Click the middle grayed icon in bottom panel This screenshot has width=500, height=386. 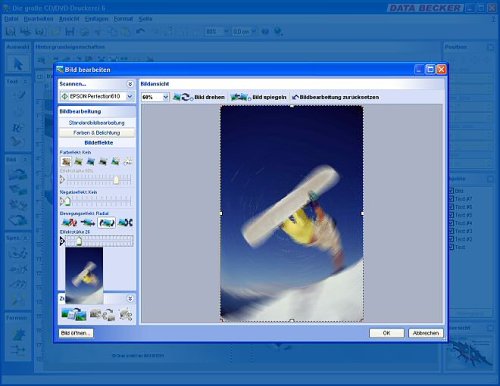pyautogui.click(x=102, y=314)
